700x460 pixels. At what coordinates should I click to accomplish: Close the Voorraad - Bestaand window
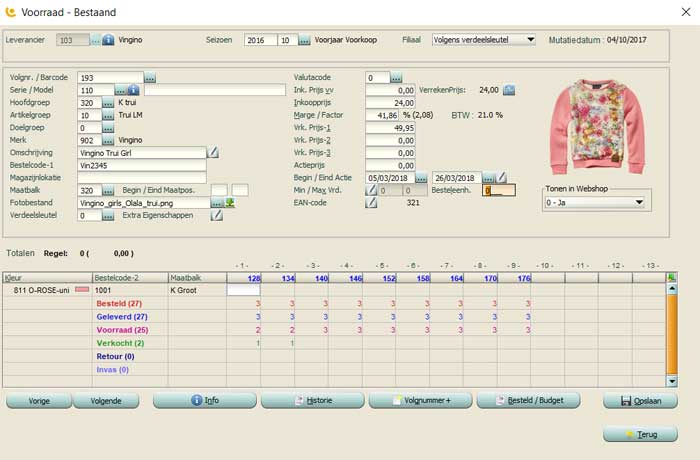(686, 12)
